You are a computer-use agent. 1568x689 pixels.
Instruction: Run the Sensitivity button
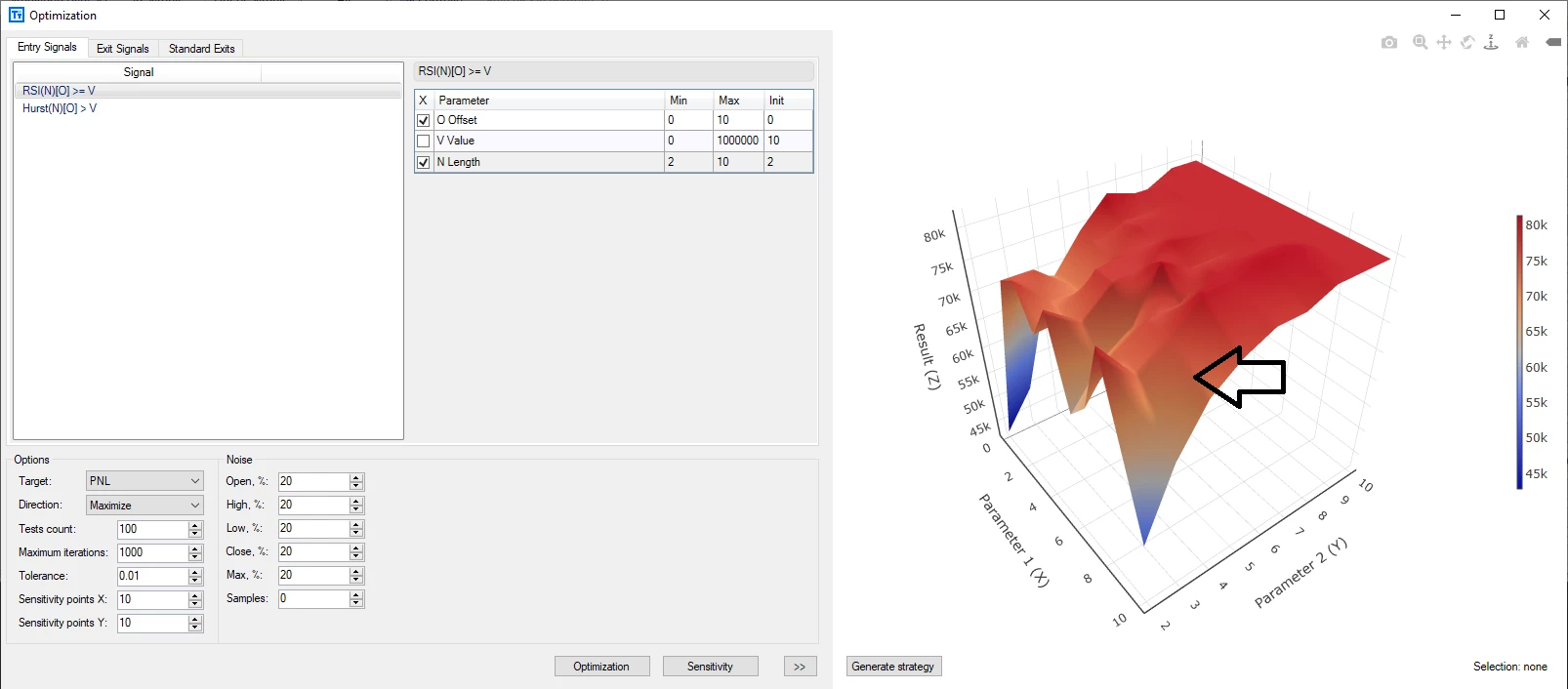point(710,667)
